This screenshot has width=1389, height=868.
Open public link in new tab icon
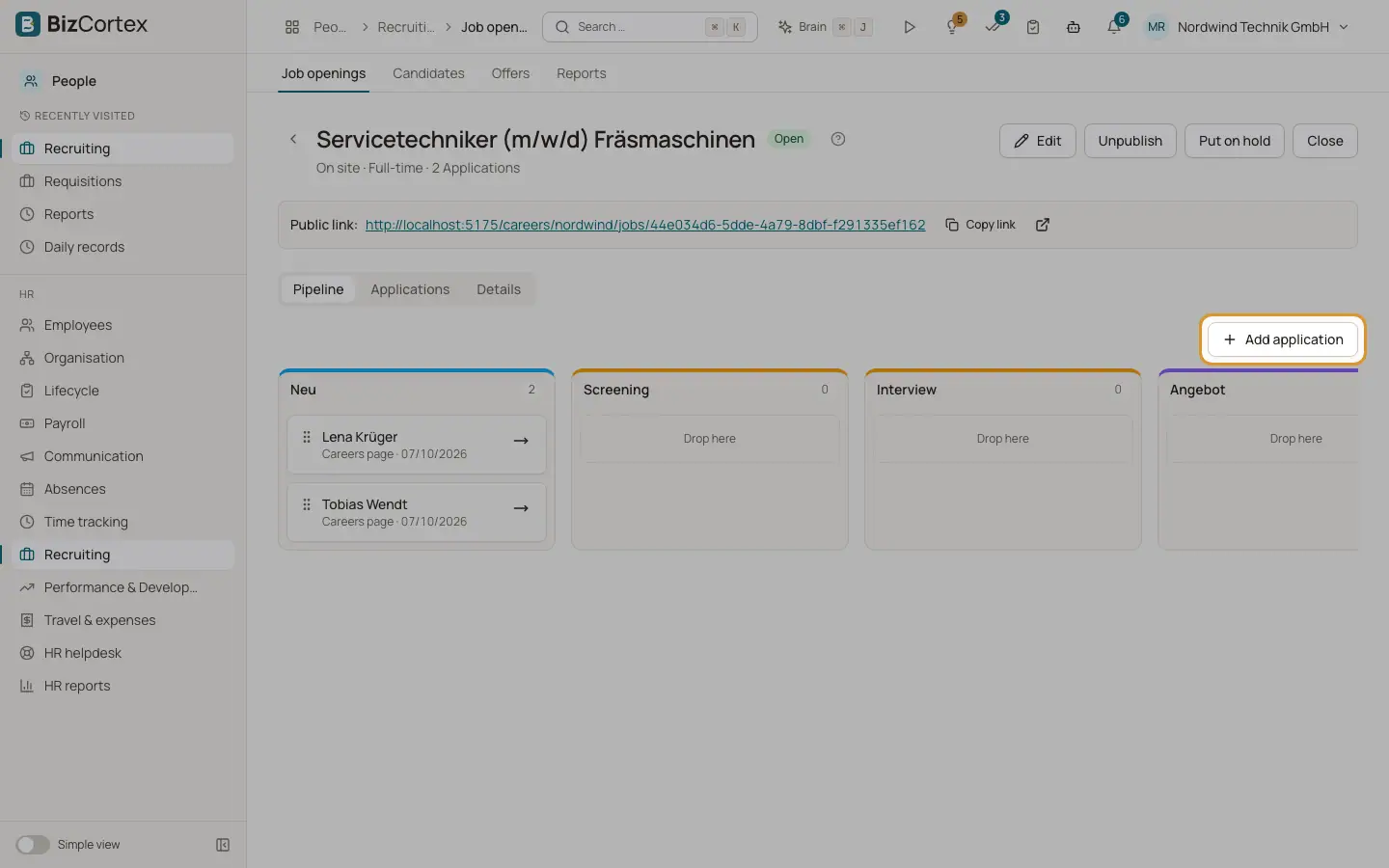[x=1043, y=225]
